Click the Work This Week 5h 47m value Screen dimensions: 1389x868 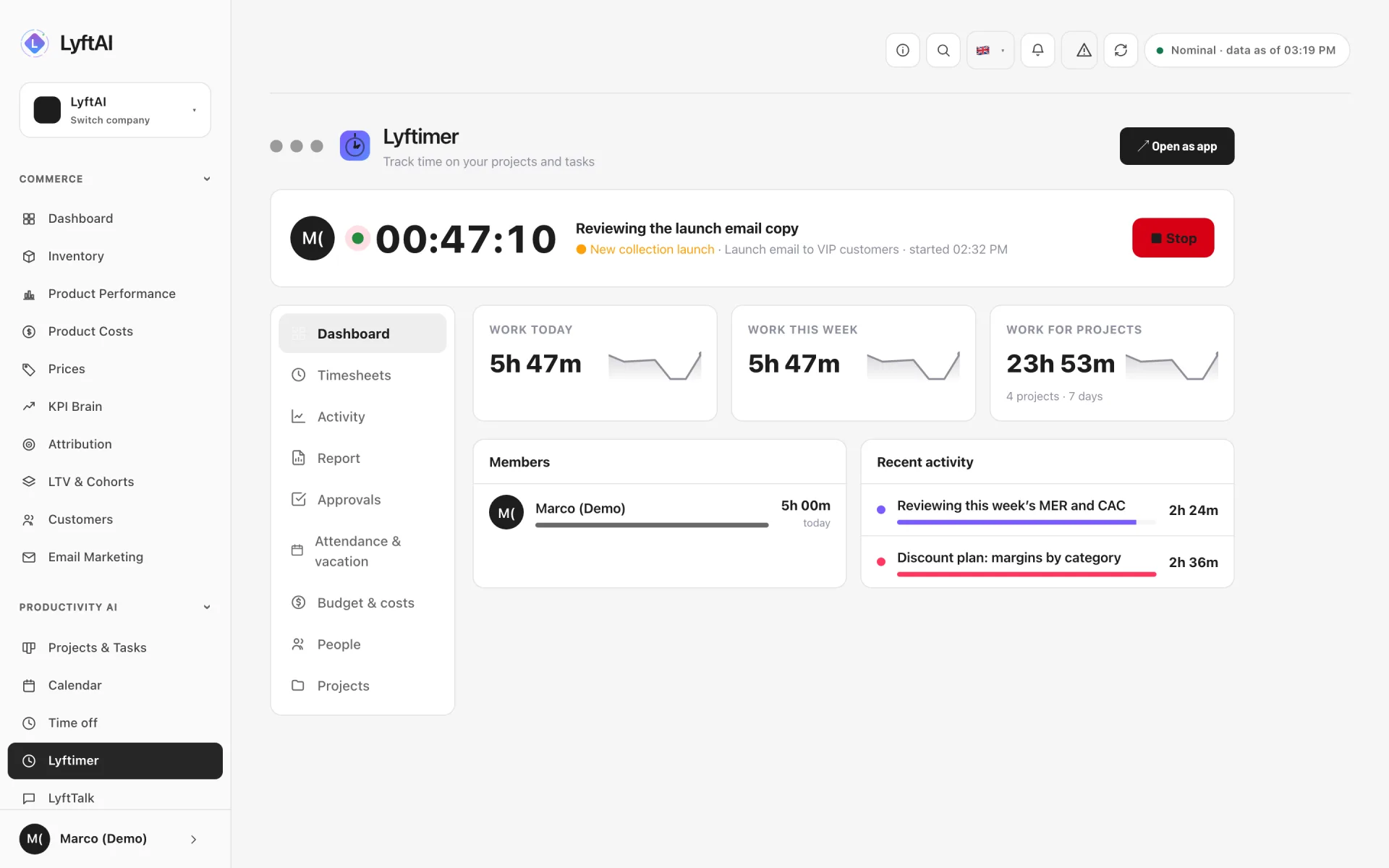[794, 363]
